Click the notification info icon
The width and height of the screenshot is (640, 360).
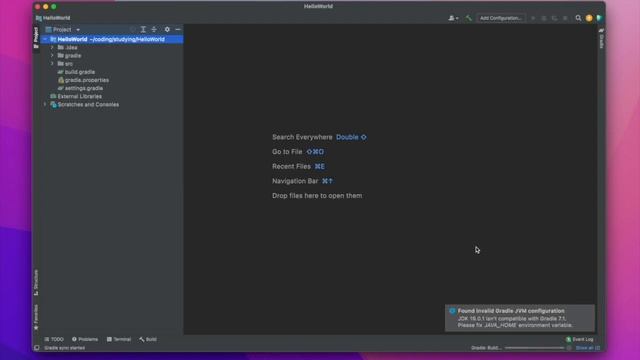[x=452, y=311]
